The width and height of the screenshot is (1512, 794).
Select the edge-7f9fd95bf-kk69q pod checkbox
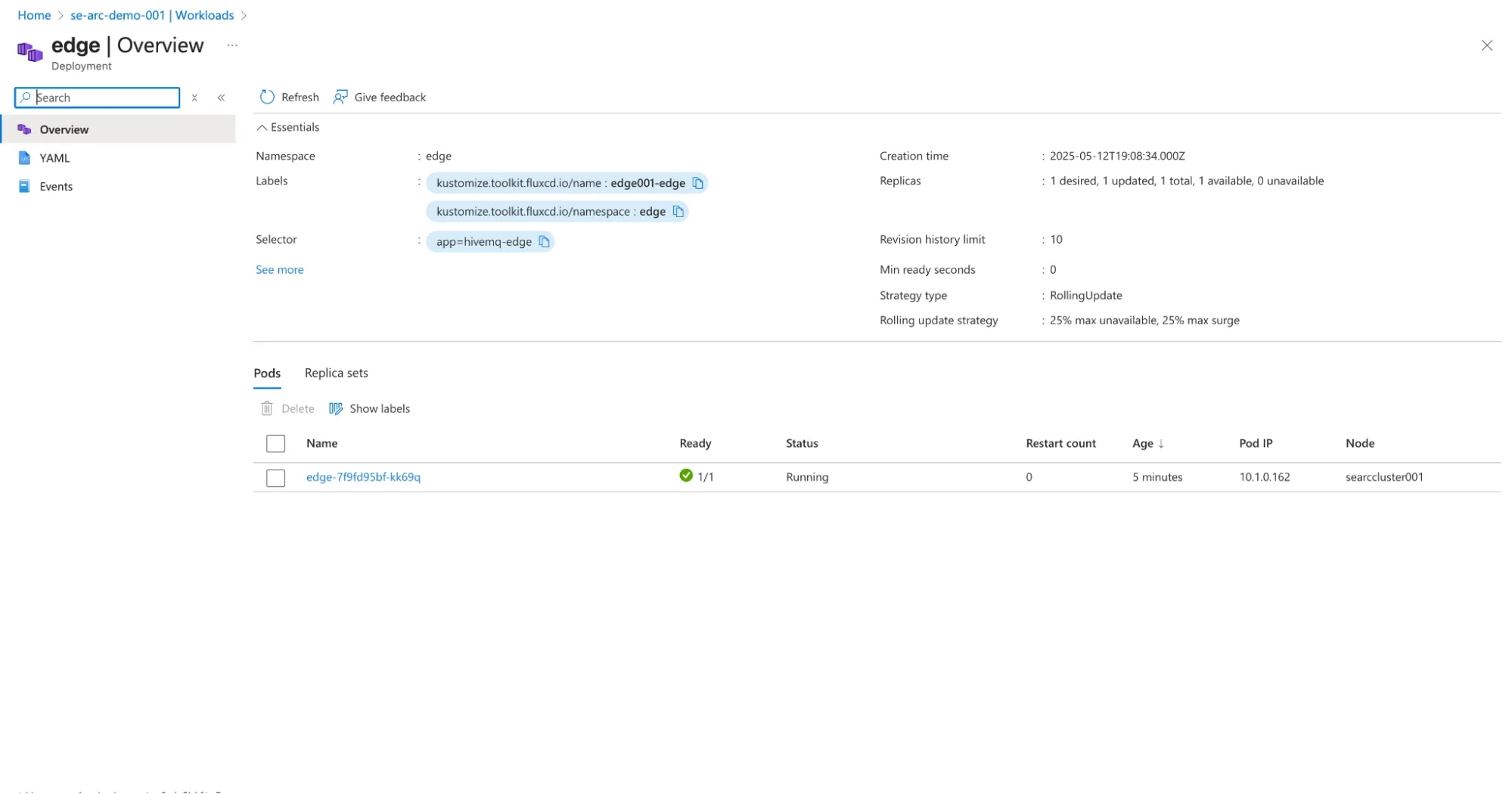coord(275,478)
